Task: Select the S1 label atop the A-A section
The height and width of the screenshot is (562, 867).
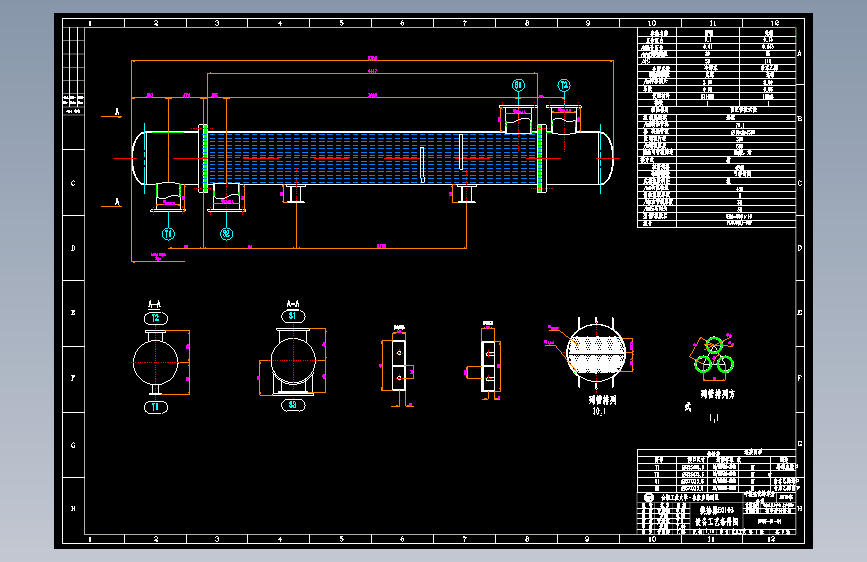Action: 293,316
